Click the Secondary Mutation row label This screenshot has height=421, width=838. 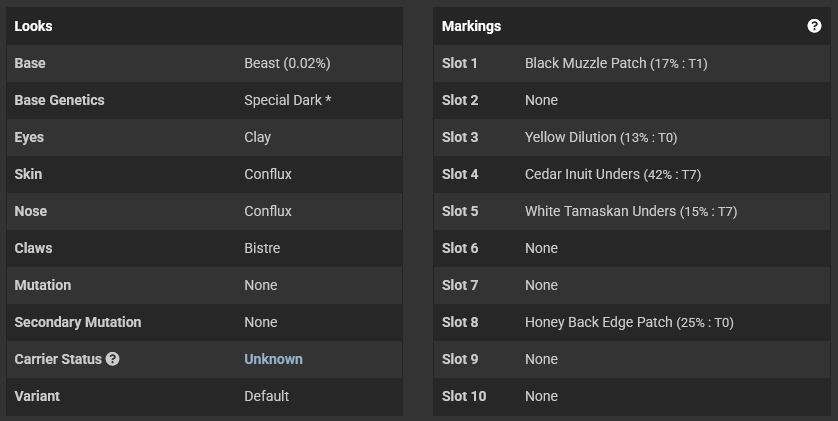[x=78, y=322]
